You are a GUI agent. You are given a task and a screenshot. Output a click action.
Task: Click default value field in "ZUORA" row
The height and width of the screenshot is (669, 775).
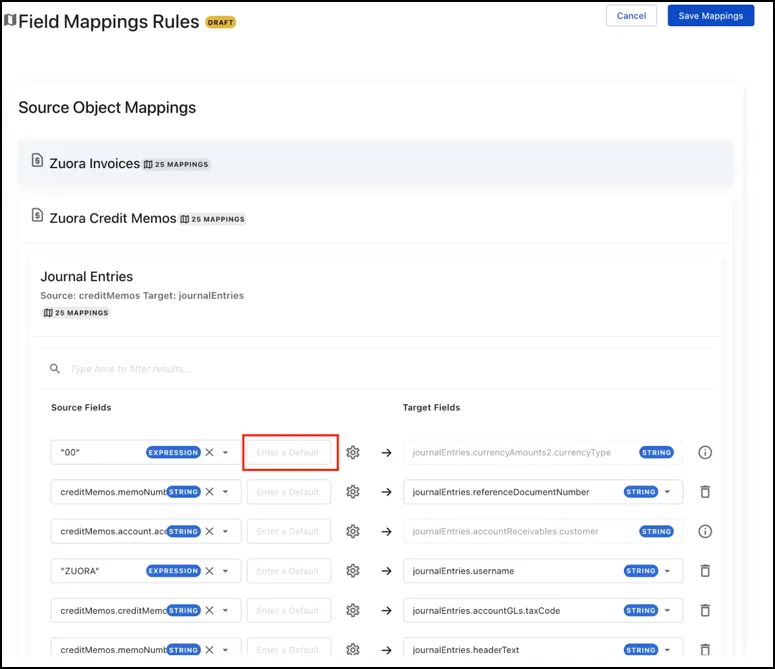click(x=289, y=571)
